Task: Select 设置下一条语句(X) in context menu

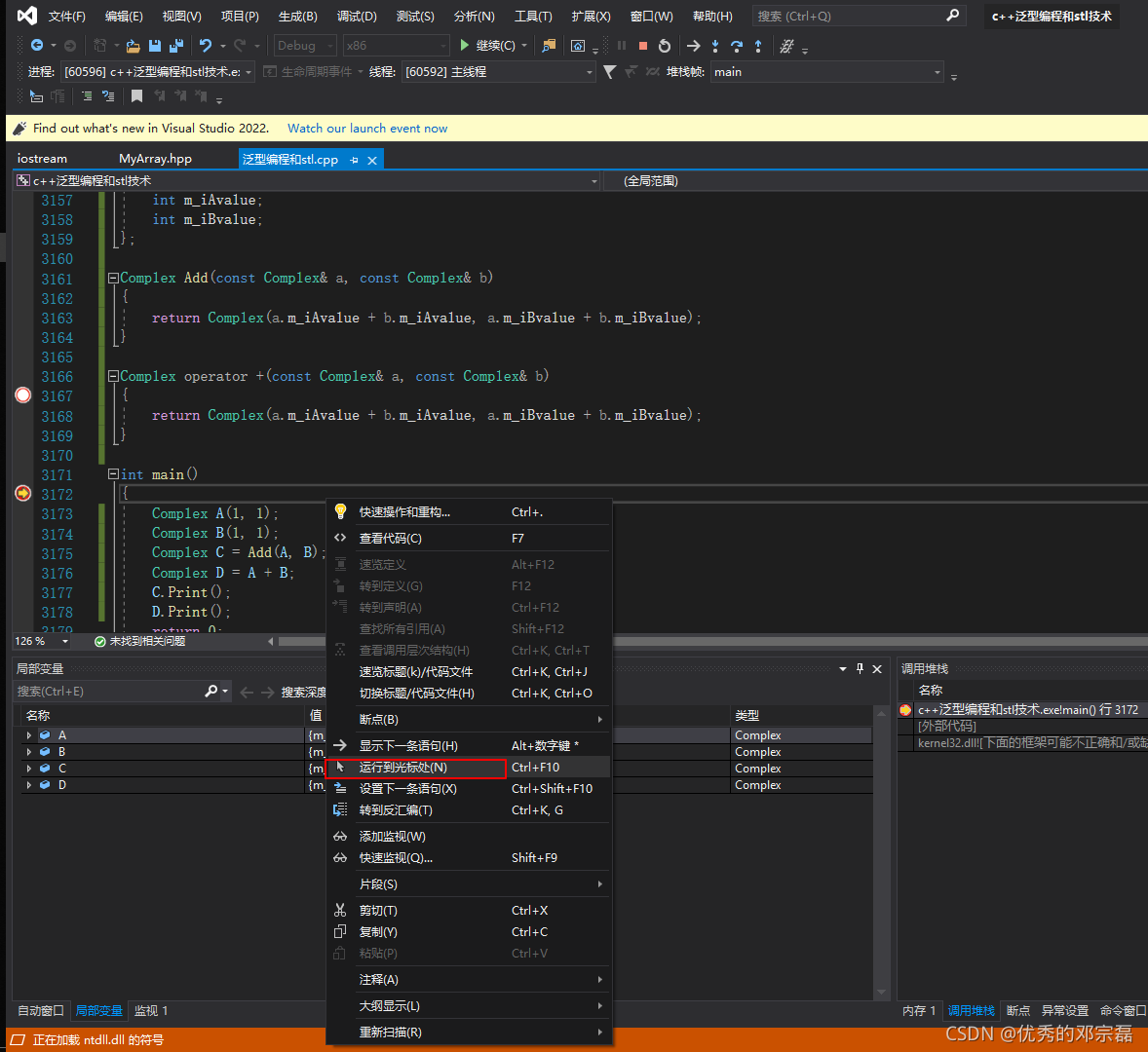Action: (469, 789)
